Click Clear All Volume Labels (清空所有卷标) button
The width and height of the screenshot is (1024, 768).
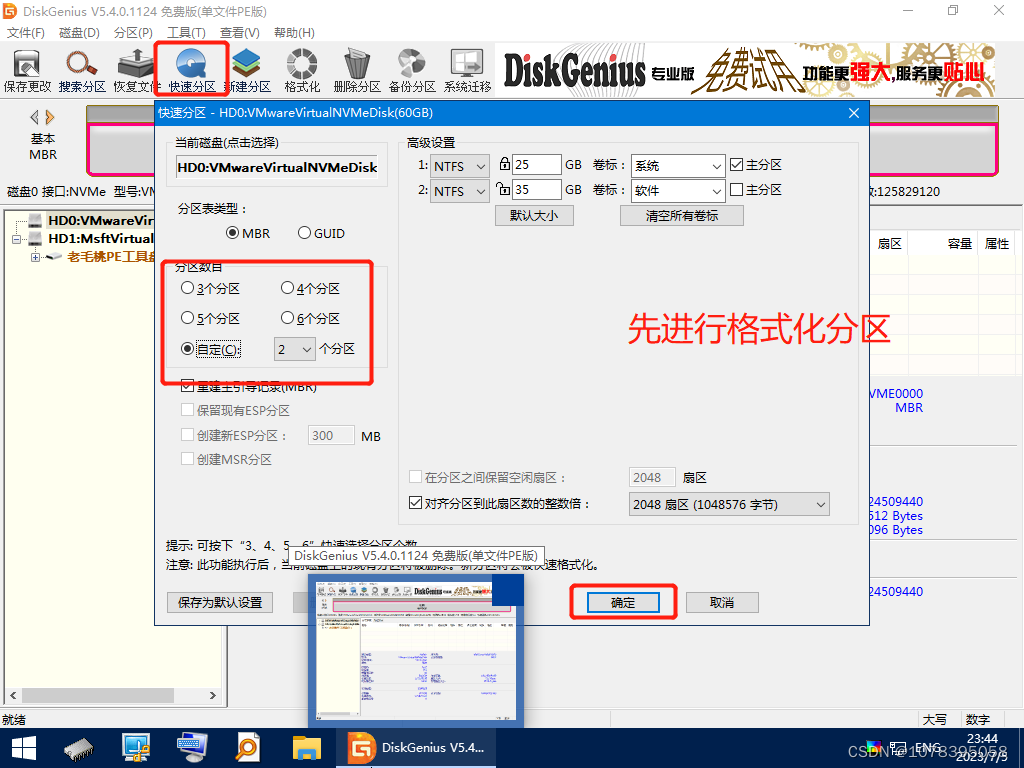tap(682, 216)
